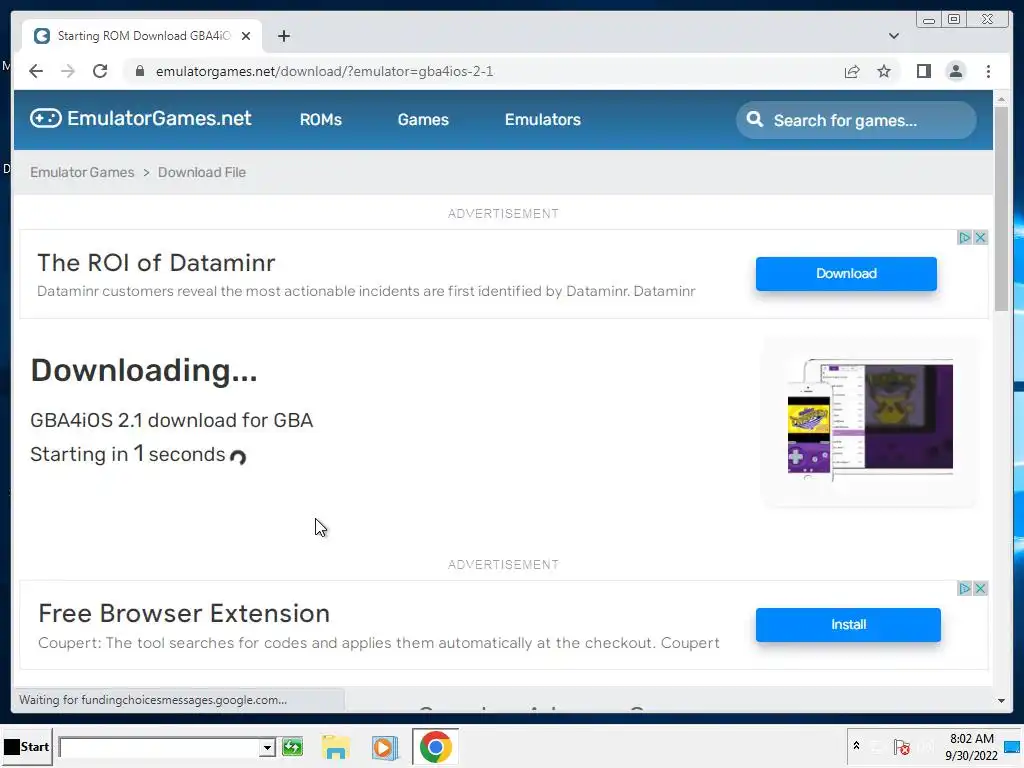
Task: Click the scrollbar down arrow
Action: click(x=1001, y=701)
